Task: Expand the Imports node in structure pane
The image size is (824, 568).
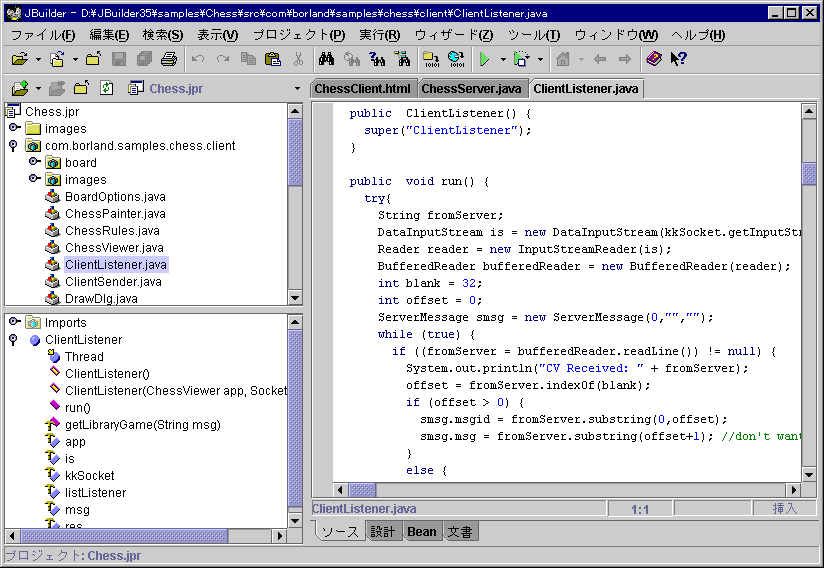Action: pyautogui.click(x=14, y=322)
